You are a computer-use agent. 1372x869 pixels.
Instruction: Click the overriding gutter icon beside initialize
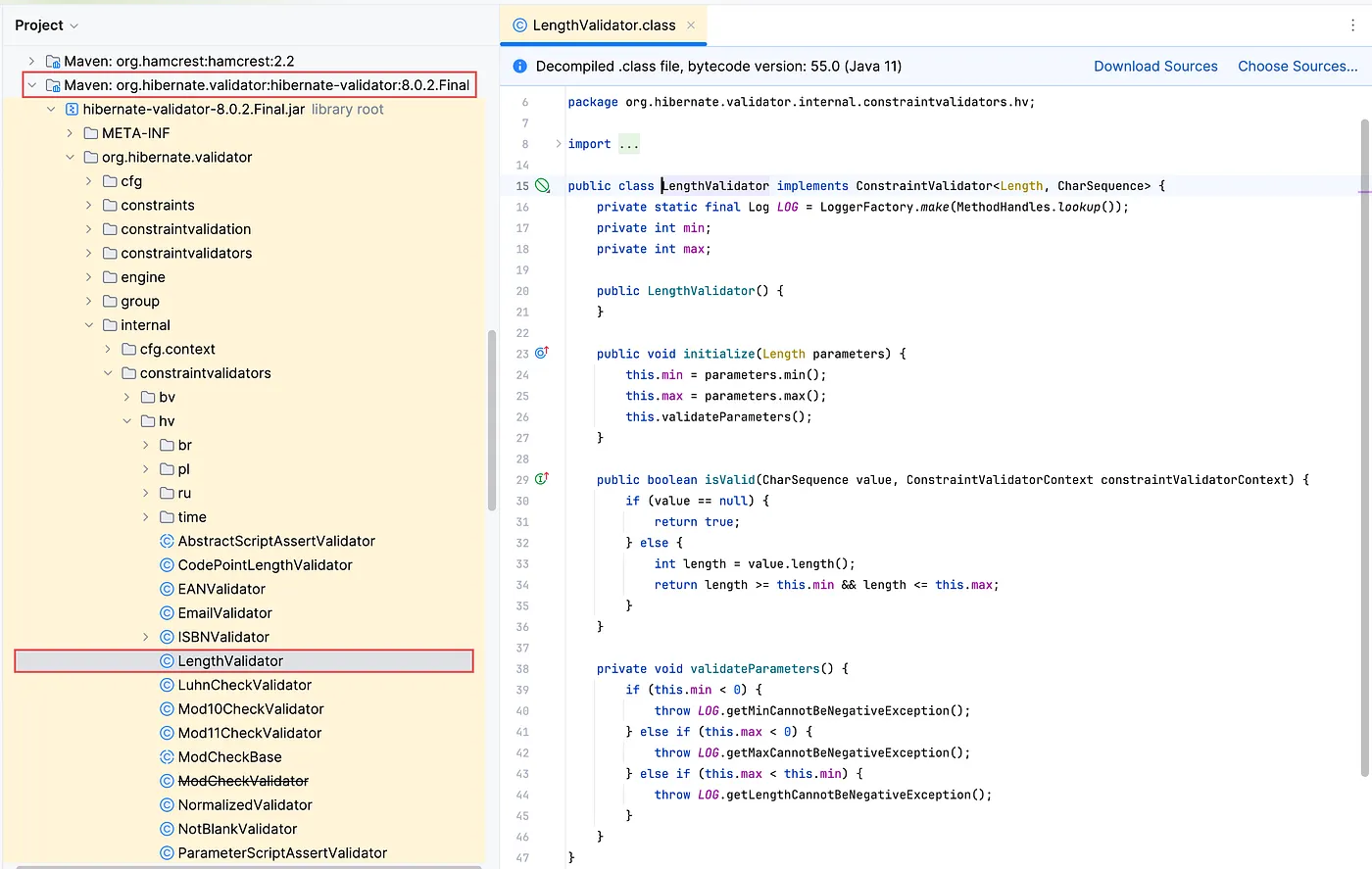(x=541, y=353)
